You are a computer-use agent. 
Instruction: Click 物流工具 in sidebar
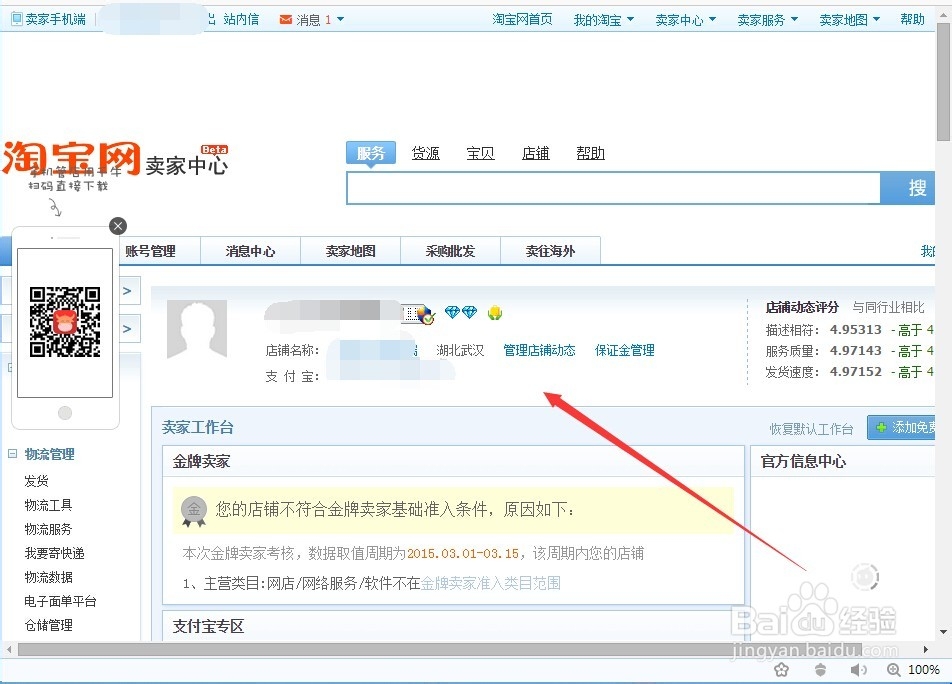(48, 505)
